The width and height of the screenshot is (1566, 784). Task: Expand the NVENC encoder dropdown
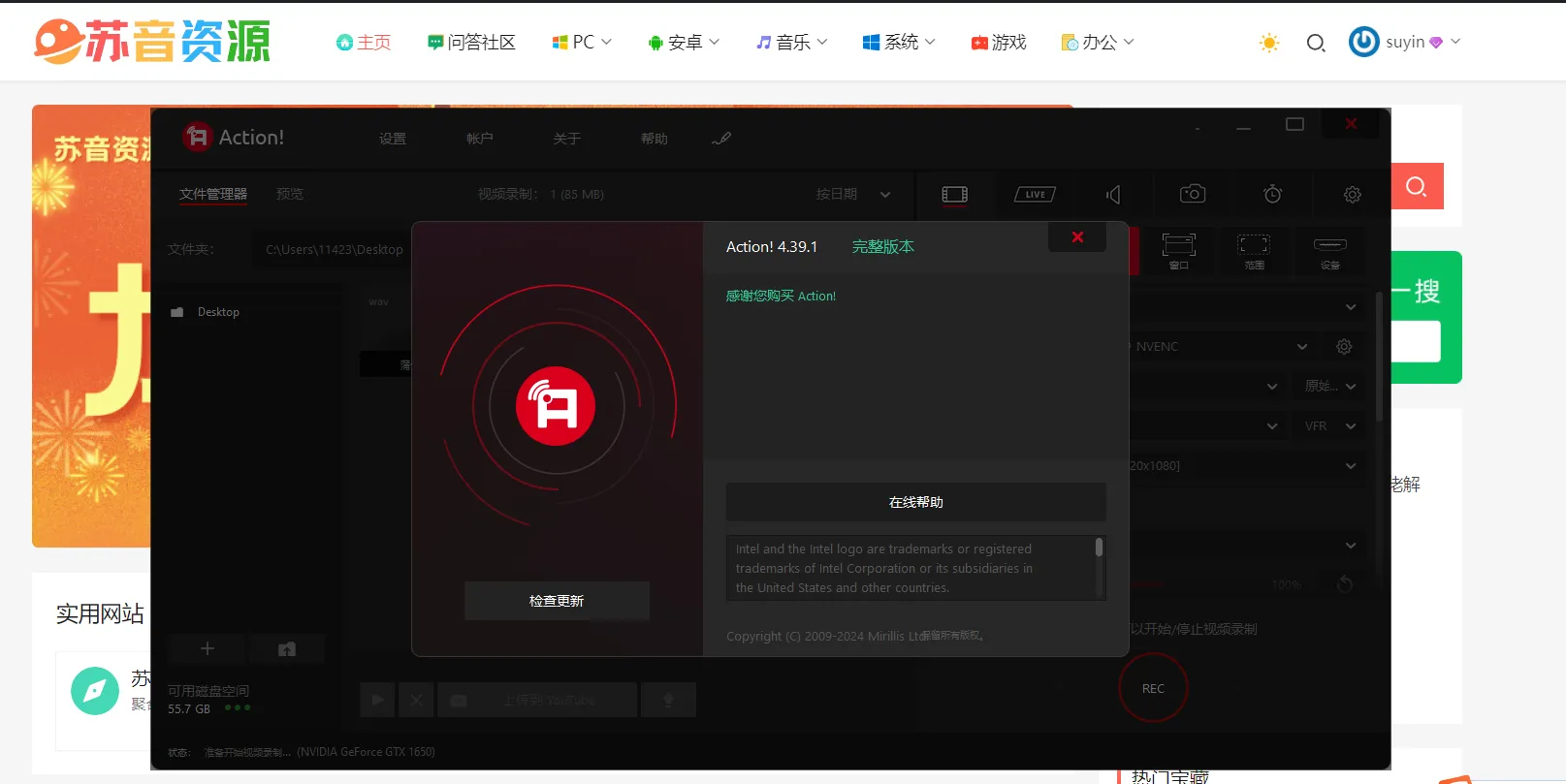click(x=1302, y=346)
